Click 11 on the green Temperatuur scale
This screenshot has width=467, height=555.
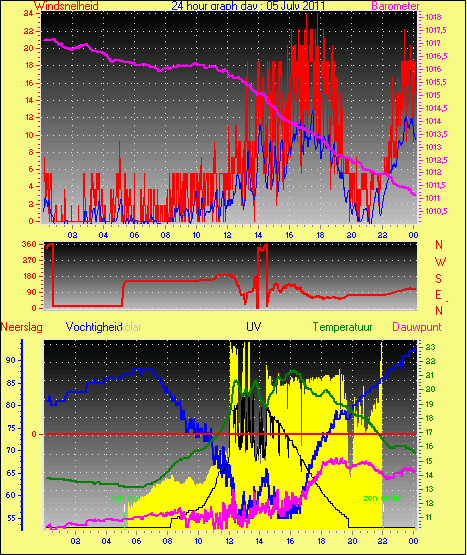point(430,517)
